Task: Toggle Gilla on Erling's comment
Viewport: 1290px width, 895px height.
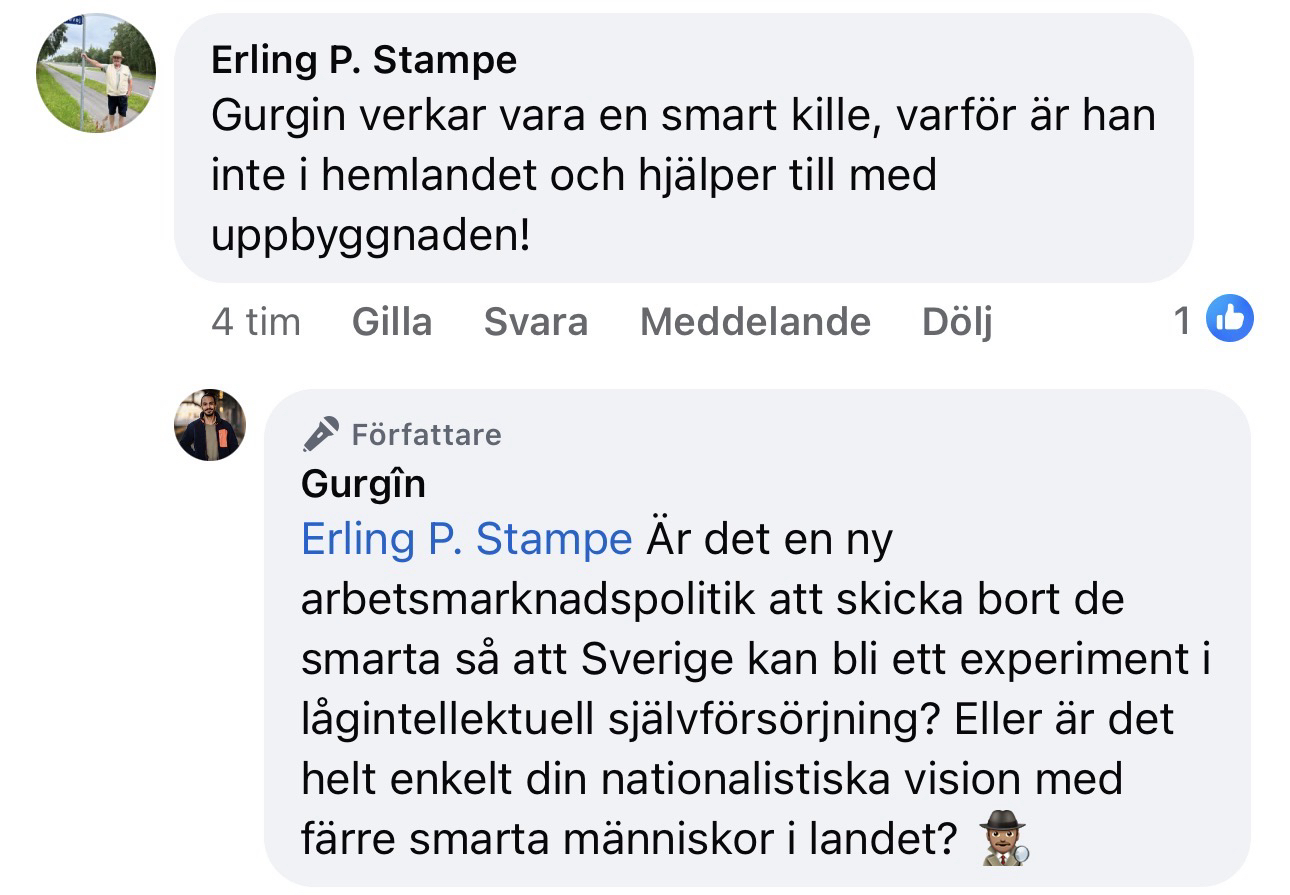Action: [x=392, y=322]
